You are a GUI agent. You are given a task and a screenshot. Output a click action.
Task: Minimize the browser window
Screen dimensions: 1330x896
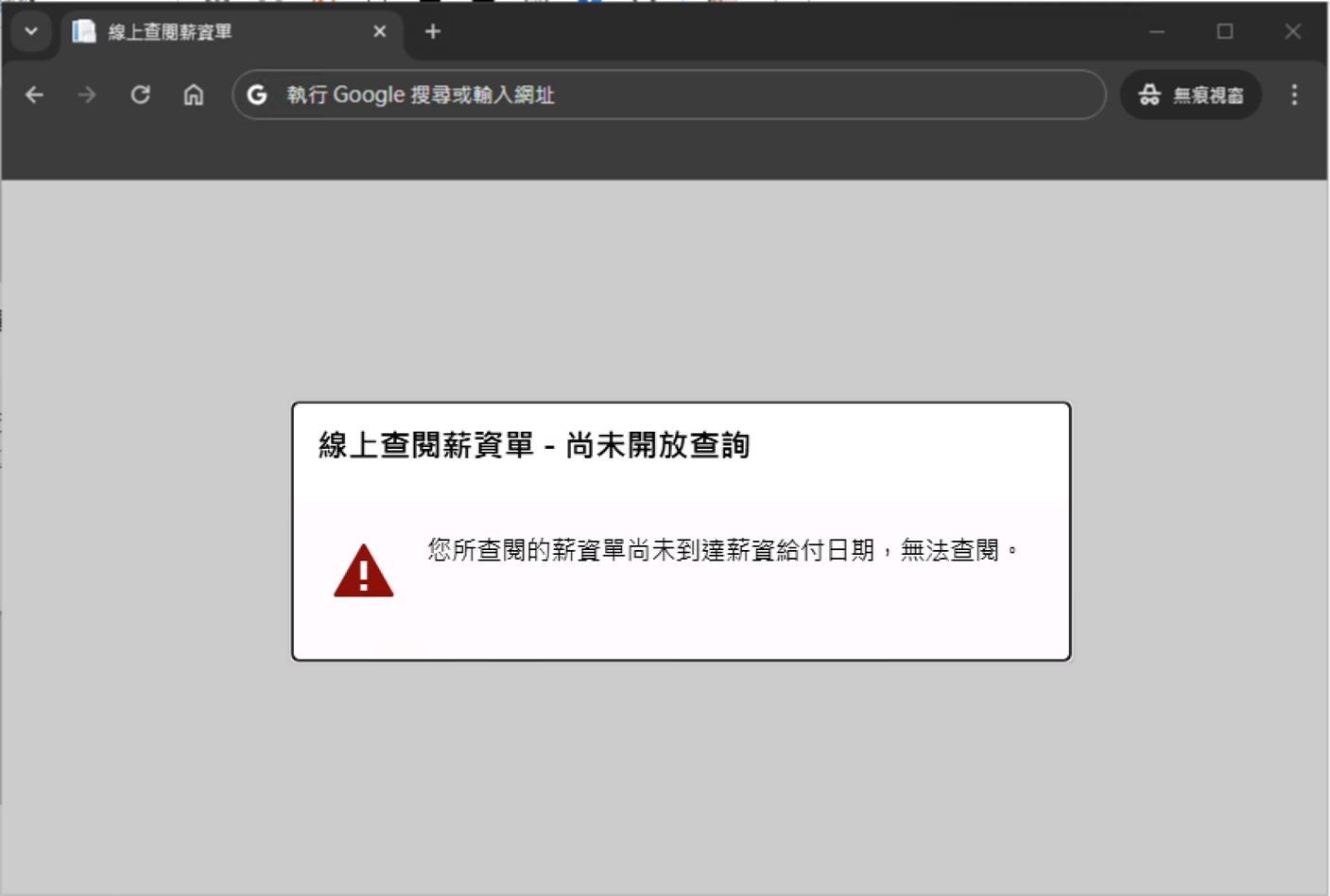tap(1156, 32)
